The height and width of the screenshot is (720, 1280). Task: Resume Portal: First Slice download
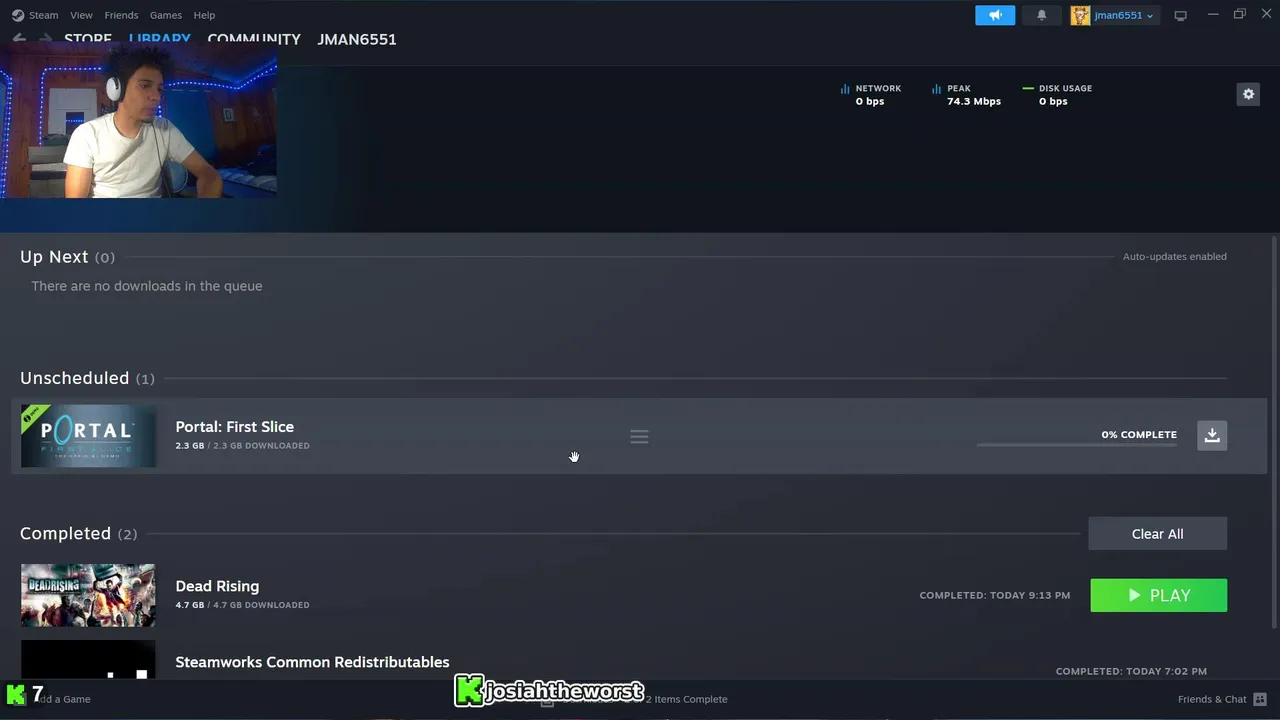coord(1212,435)
